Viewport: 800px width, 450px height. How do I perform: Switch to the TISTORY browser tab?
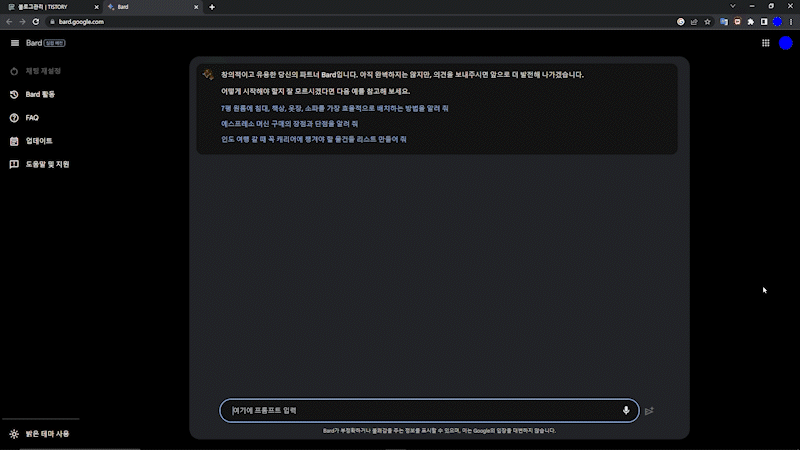point(53,7)
